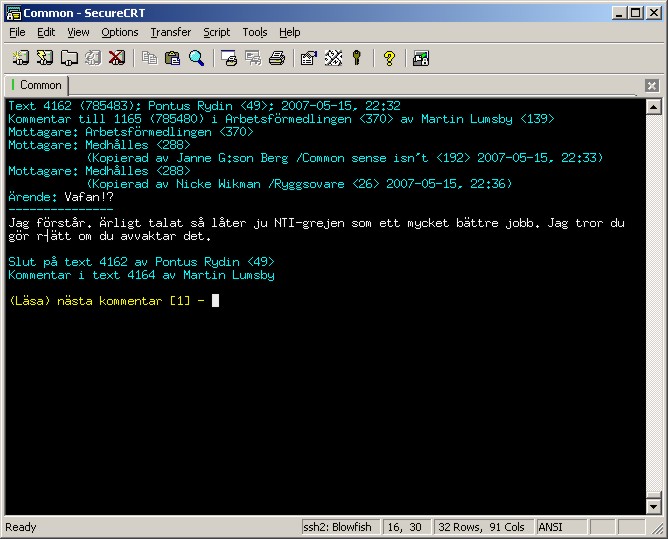Image resolution: width=668 pixels, height=539 pixels.
Task: Select the Common session tab
Action: tap(37, 85)
